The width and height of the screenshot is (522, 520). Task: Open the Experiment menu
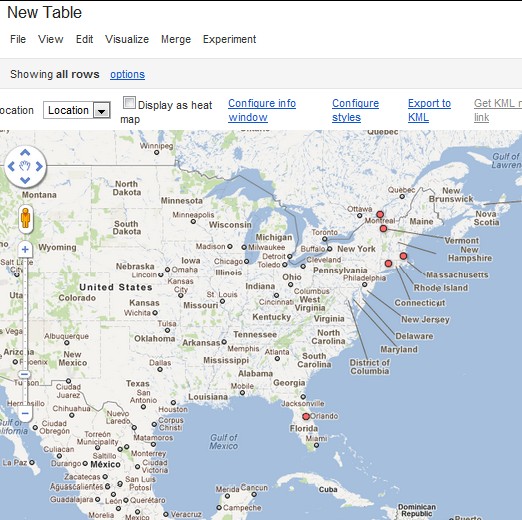tap(229, 39)
